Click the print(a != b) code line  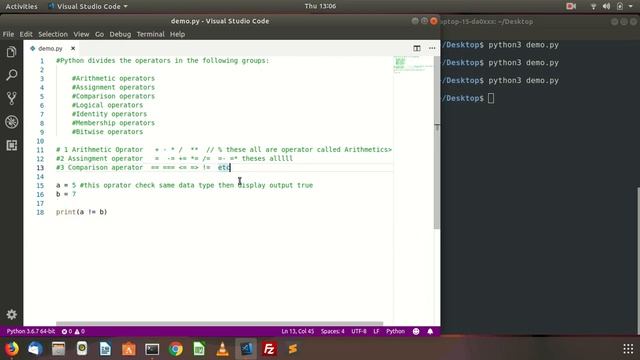(82, 212)
